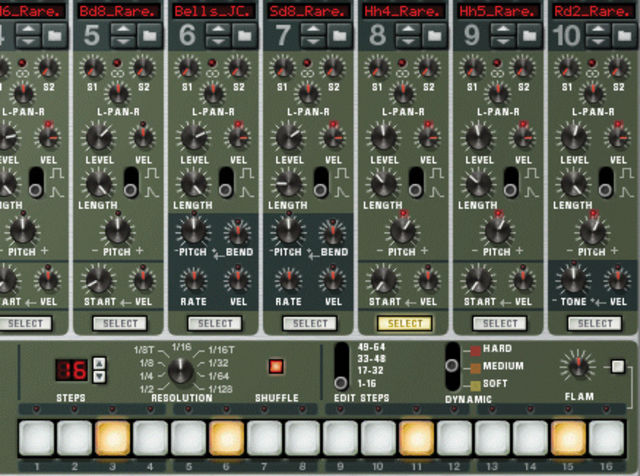Open sample browser folder for channel 6
The image size is (640, 476).
pyautogui.click(x=245, y=36)
